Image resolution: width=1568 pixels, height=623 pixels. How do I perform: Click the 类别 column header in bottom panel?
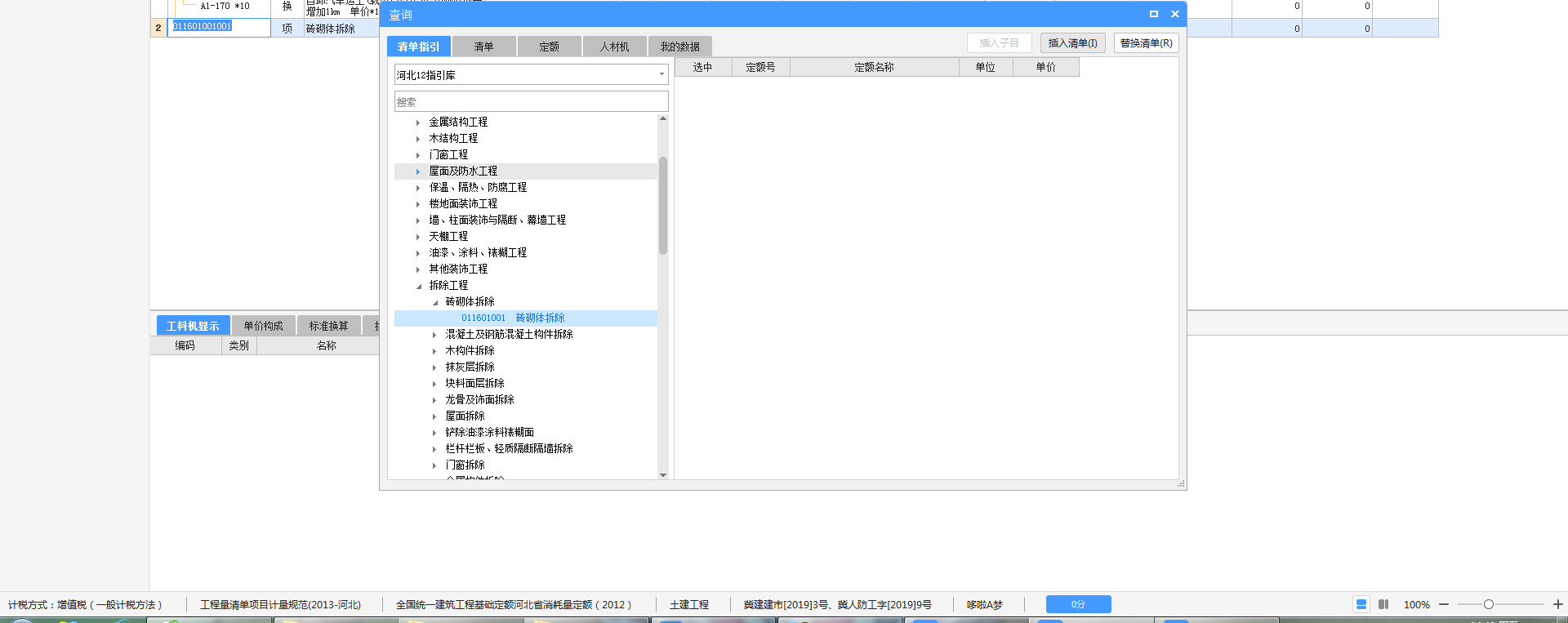click(x=239, y=345)
